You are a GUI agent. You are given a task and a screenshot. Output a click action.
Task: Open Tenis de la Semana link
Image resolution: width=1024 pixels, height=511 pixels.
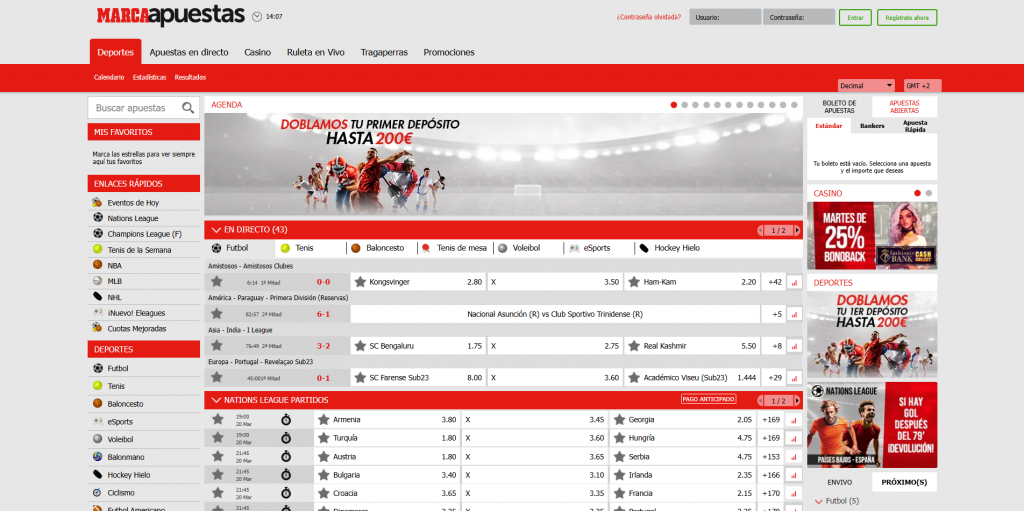point(139,250)
